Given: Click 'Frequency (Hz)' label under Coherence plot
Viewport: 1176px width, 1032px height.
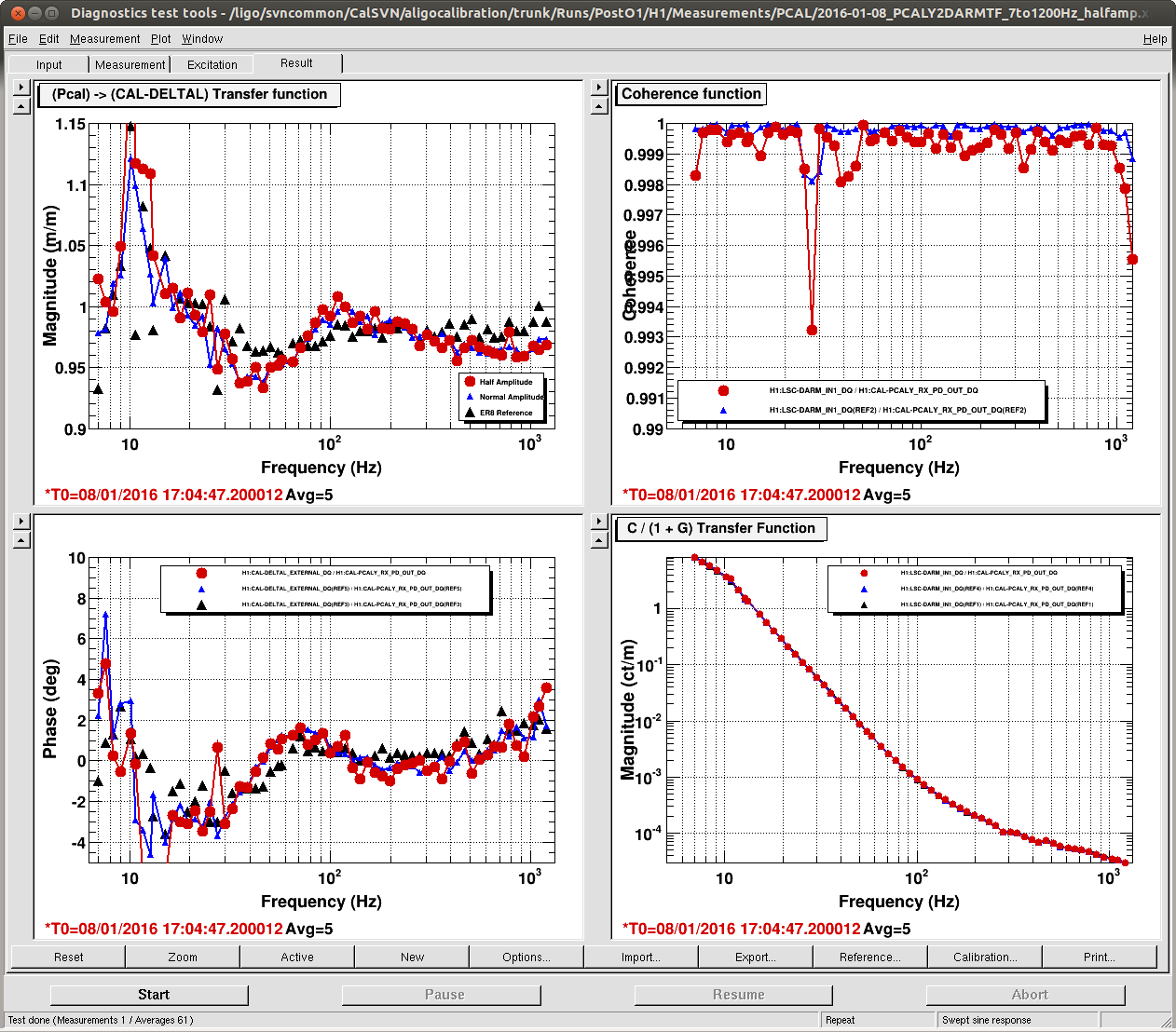Looking at the screenshot, I should (x=899, y=468).
